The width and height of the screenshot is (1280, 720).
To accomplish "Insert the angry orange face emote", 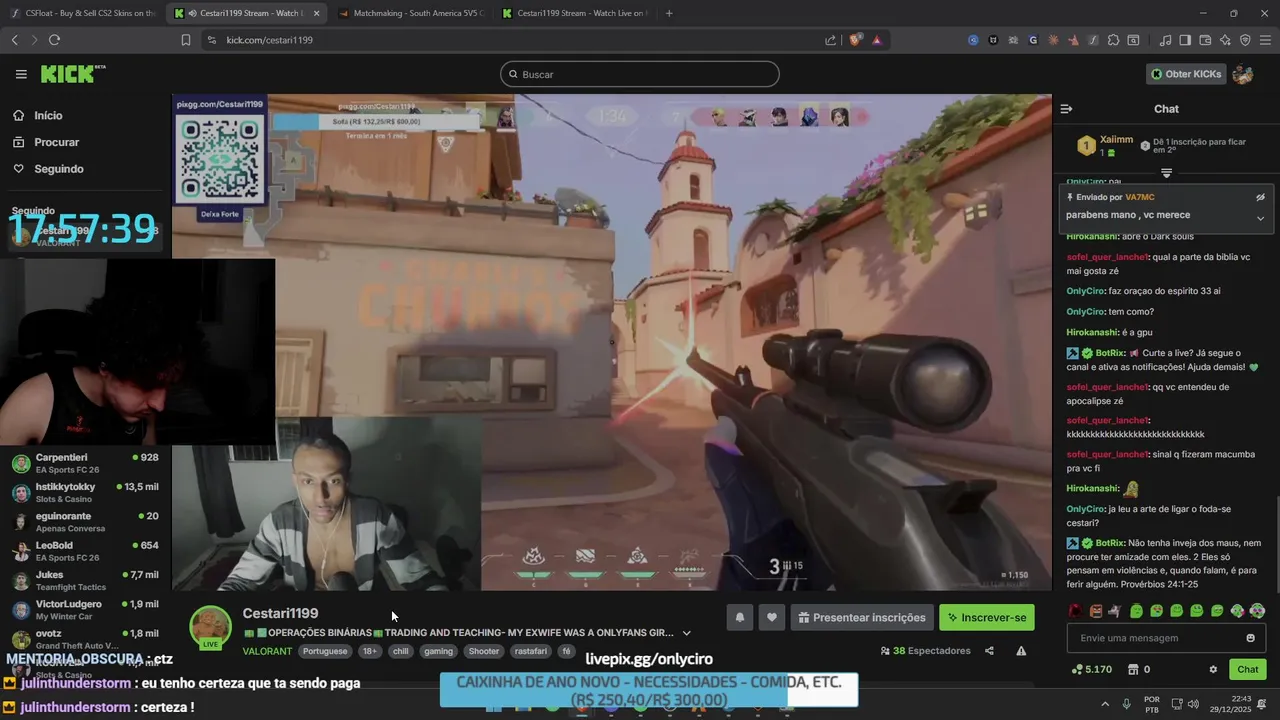I will click(1096, 611).
